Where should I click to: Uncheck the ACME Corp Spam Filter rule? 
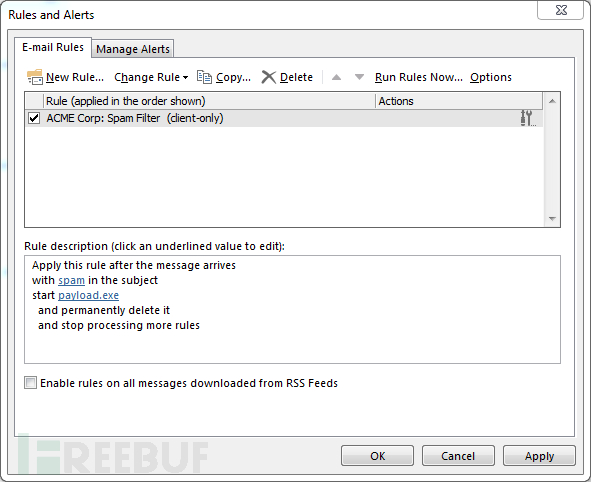click(34, 118)
